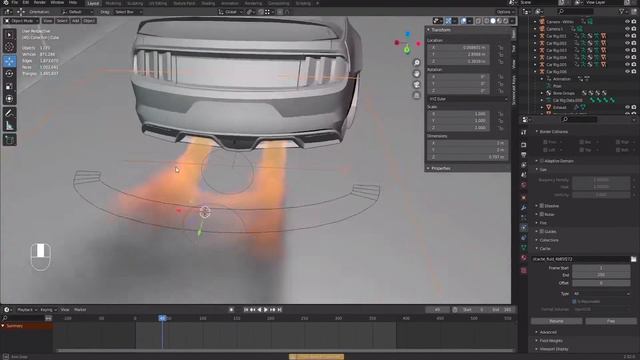Toggle camera view with the camera icon
This screenshot has height=360, width=640.
point(416,84)
